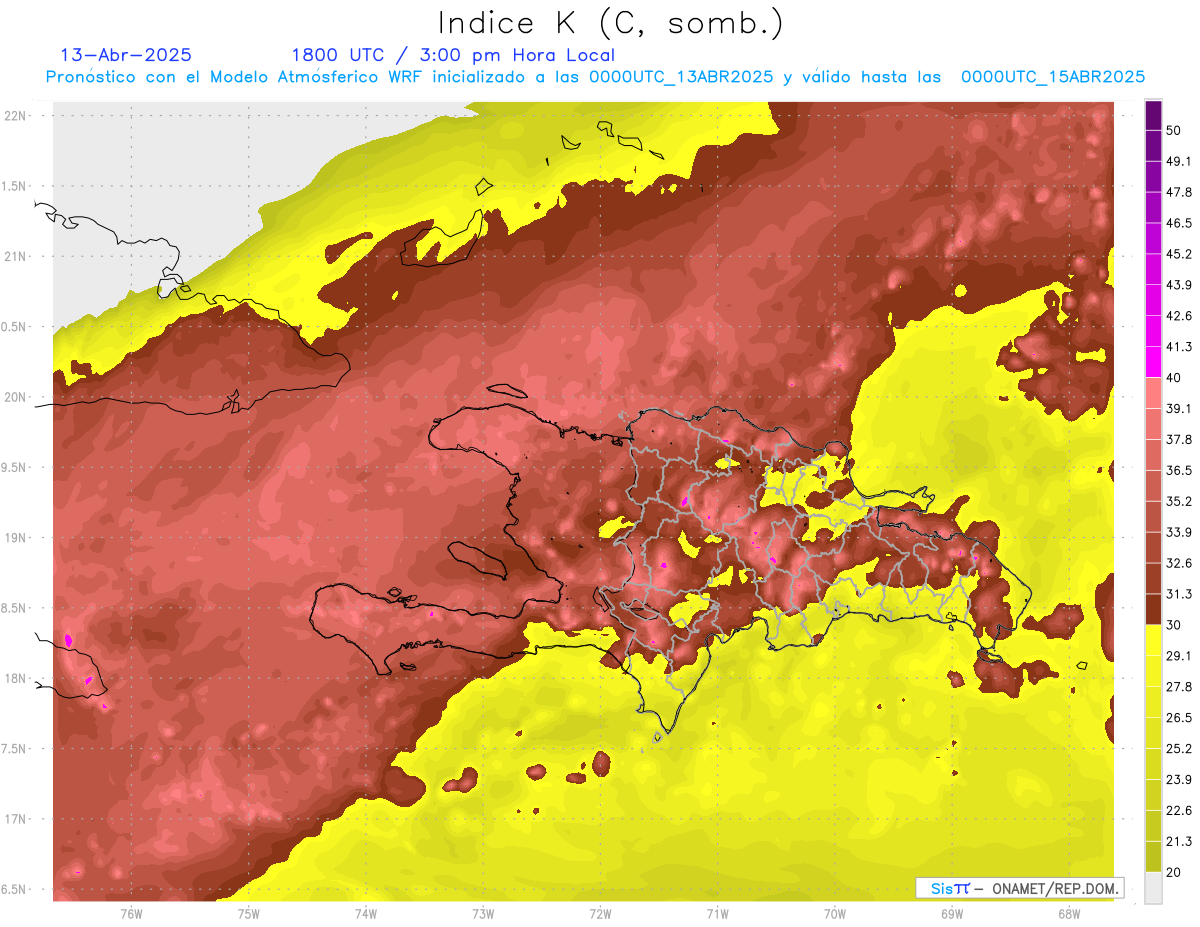Click the '25.2' colorbar label

tap(1179, 748)
